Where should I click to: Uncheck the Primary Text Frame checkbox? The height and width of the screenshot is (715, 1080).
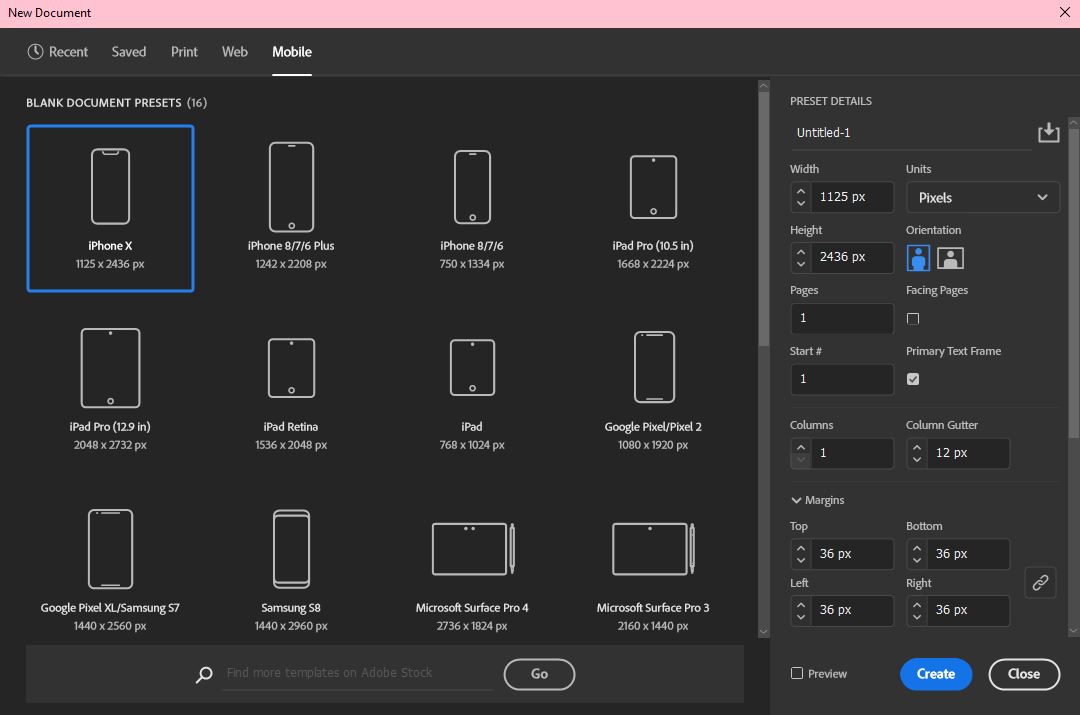[913, 379]
